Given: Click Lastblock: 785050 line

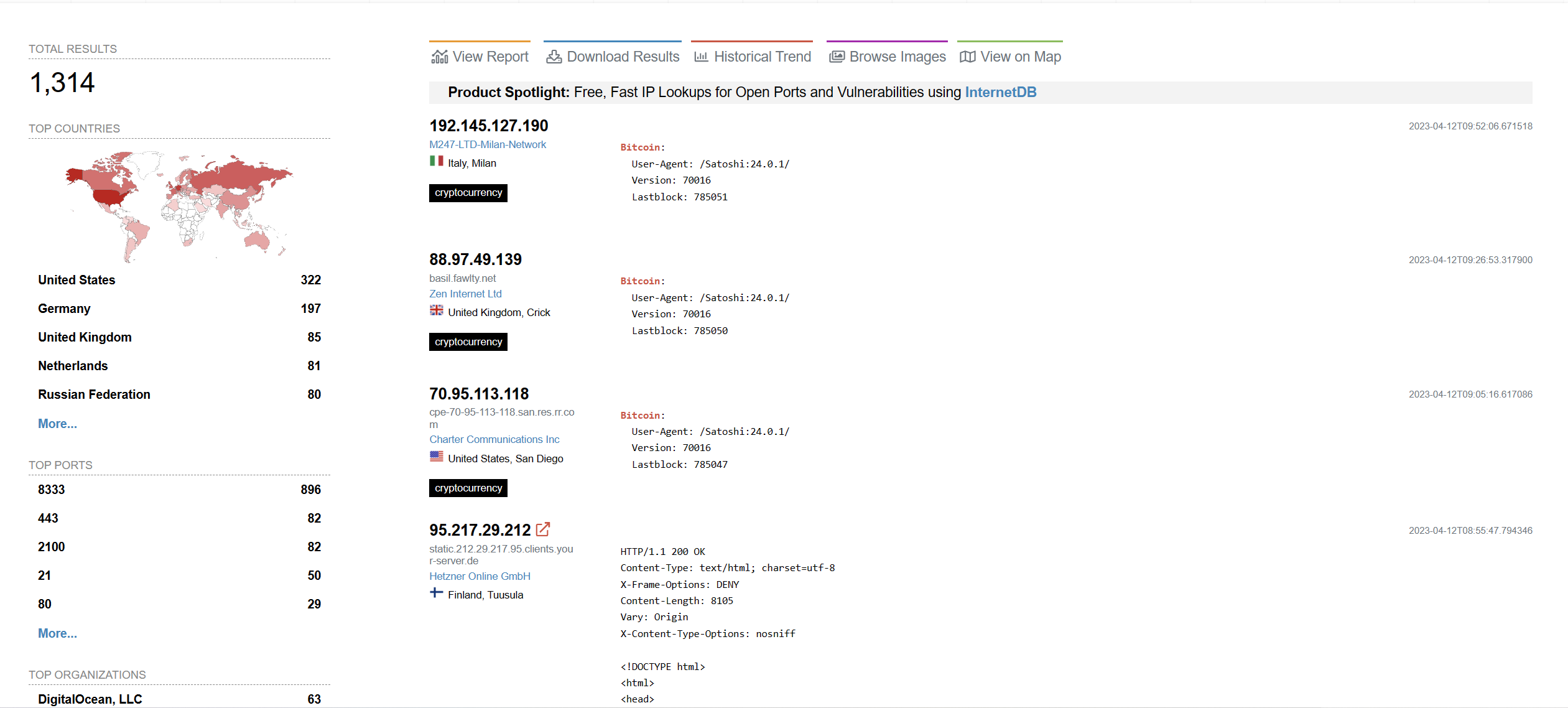Looking at the screenshot, I should pos(679,331).
